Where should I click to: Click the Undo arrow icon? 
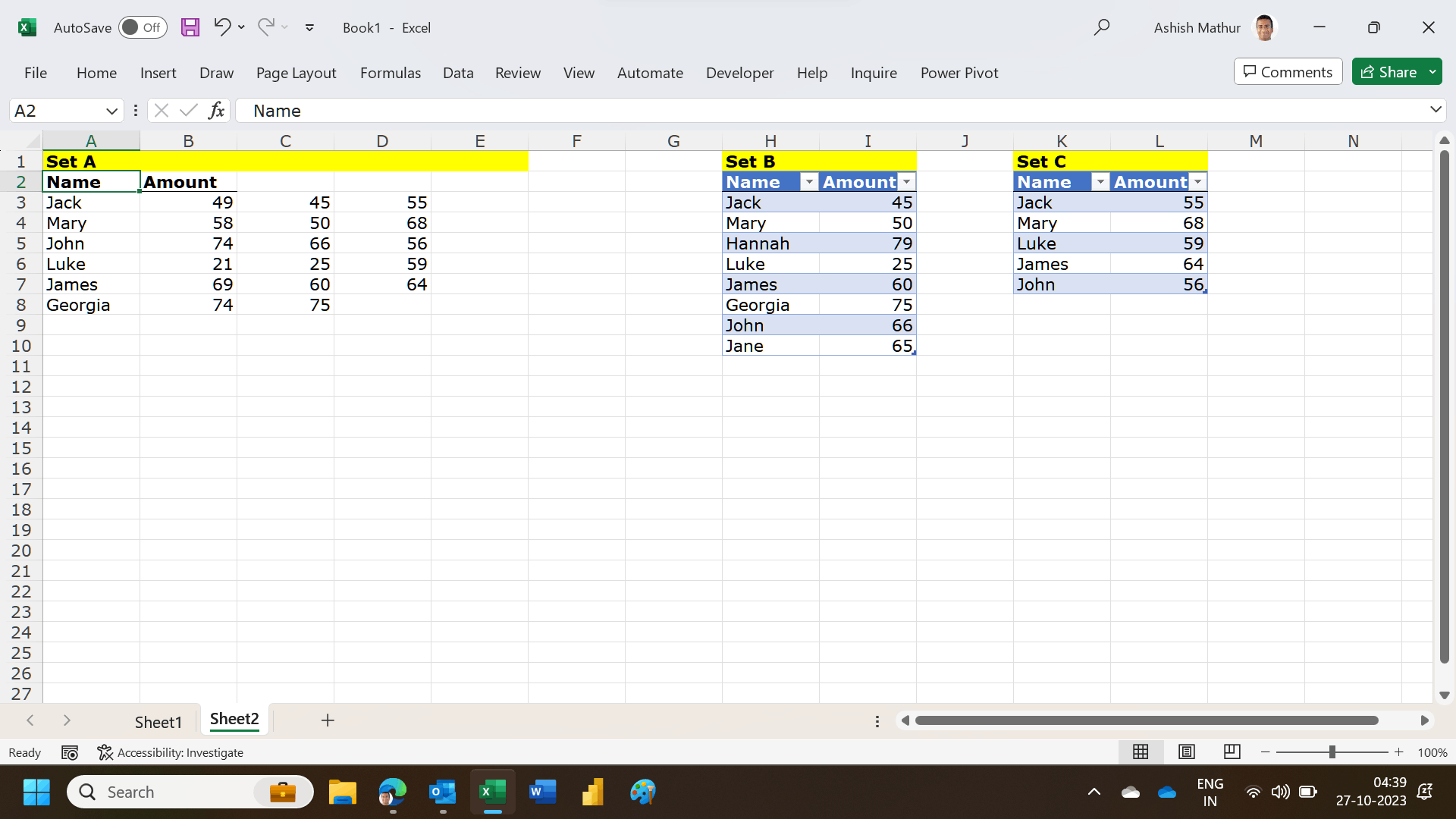tap(221, 27)
